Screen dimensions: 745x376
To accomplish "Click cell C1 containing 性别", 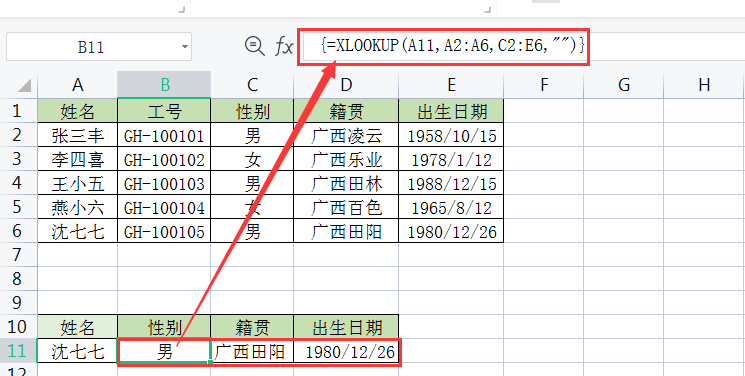I will (252, 111).
